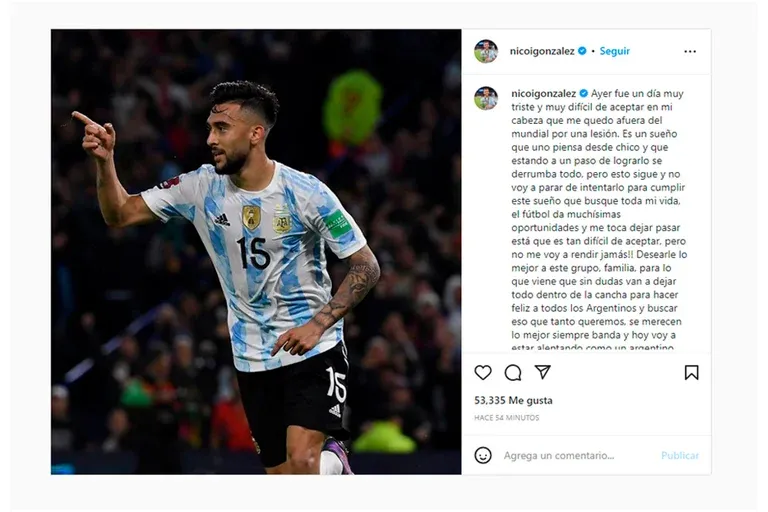Open the Hace 54 minutos timestamp
The width and height of the screenshot is (768, 512).
pos(506,417)
